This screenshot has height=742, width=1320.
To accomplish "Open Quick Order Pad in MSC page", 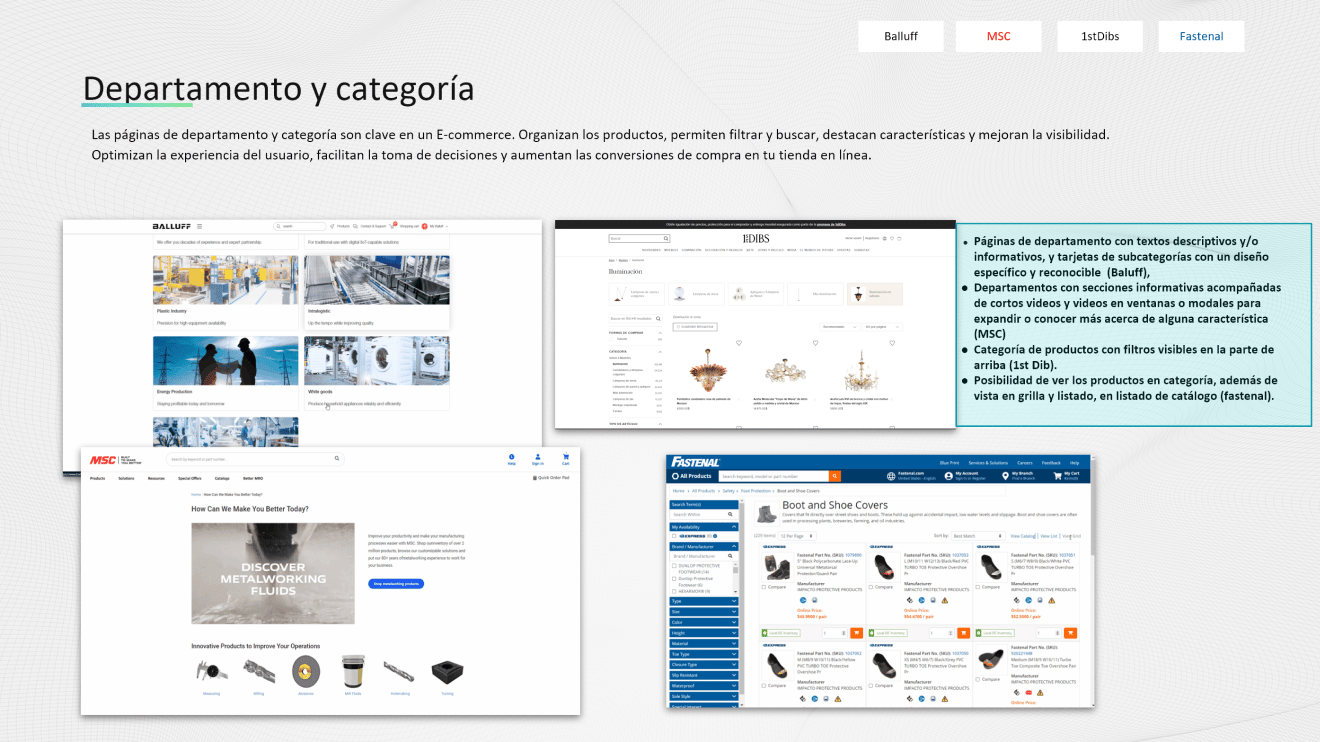I will [551, 478].
